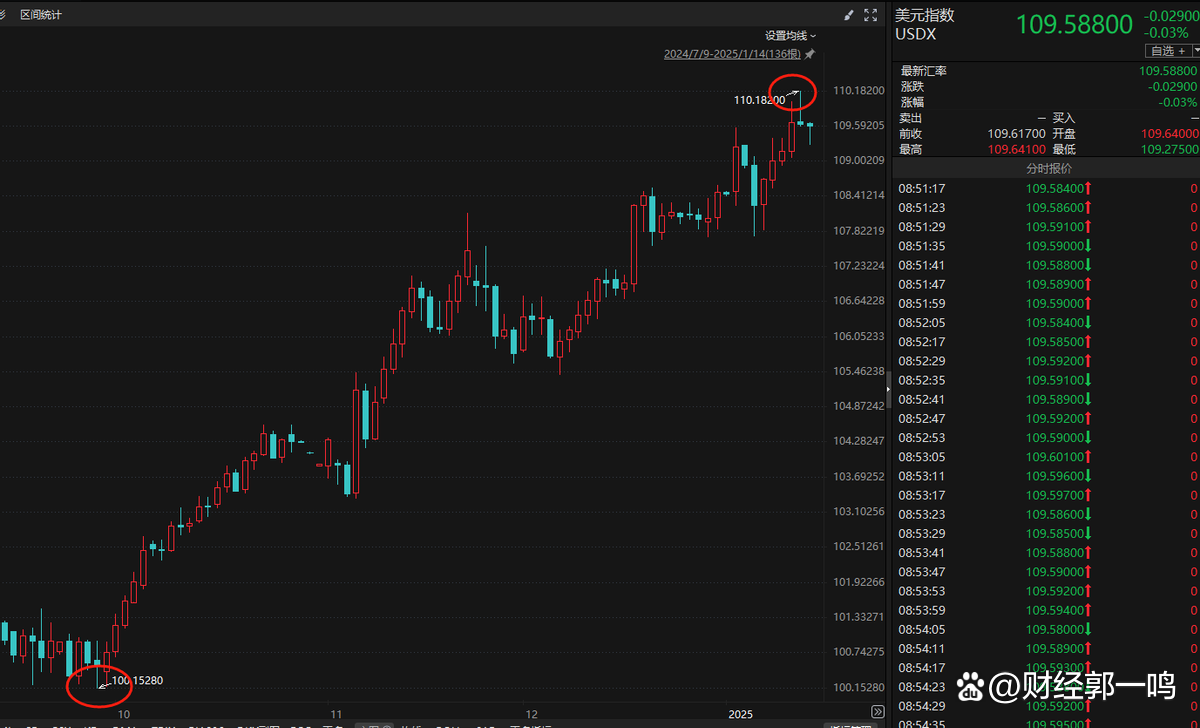
Task: Click the 110.18200 high price label
Action: [x=758, y=100]
